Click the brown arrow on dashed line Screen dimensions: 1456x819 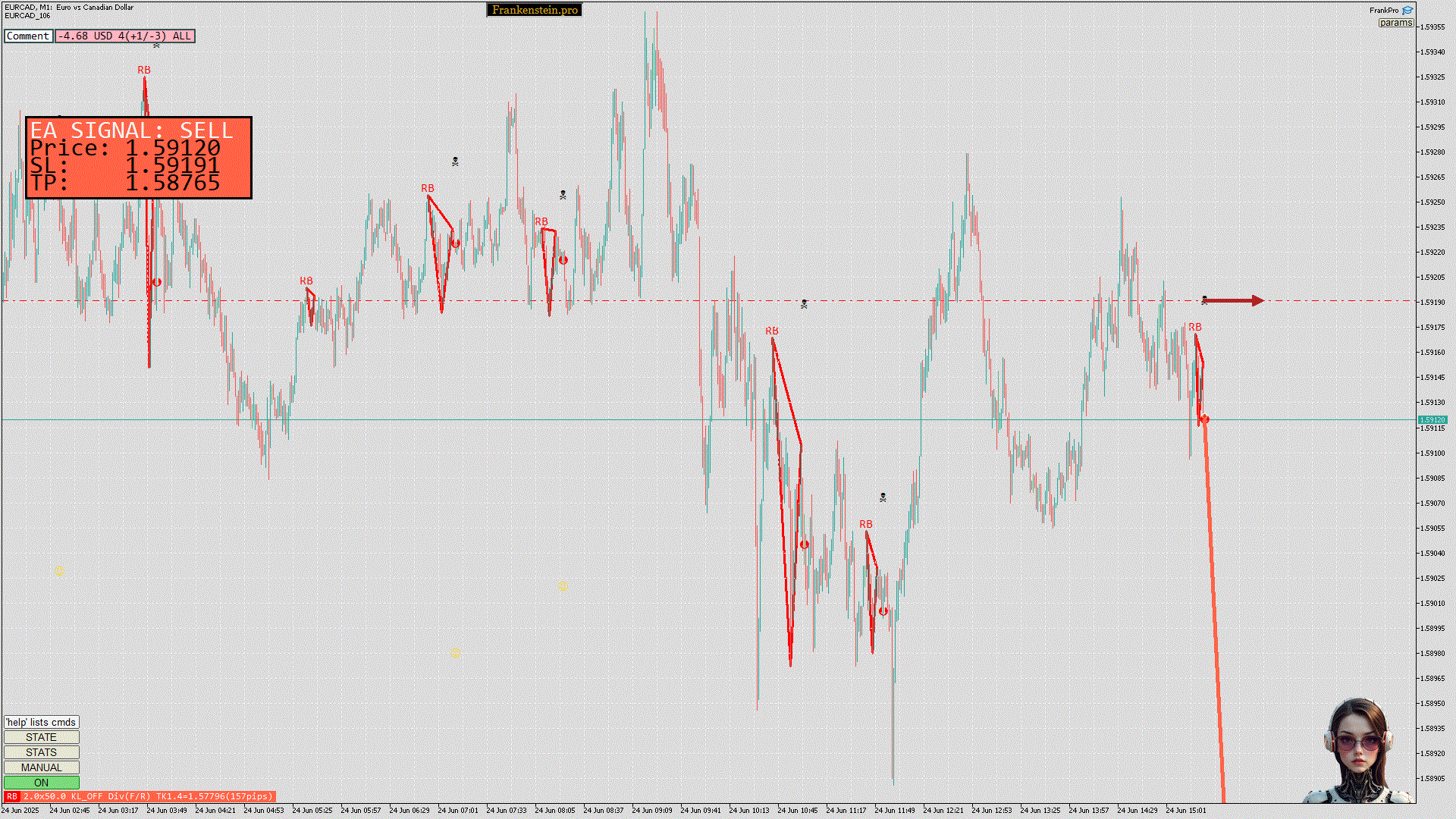[x=1233, y=301]
